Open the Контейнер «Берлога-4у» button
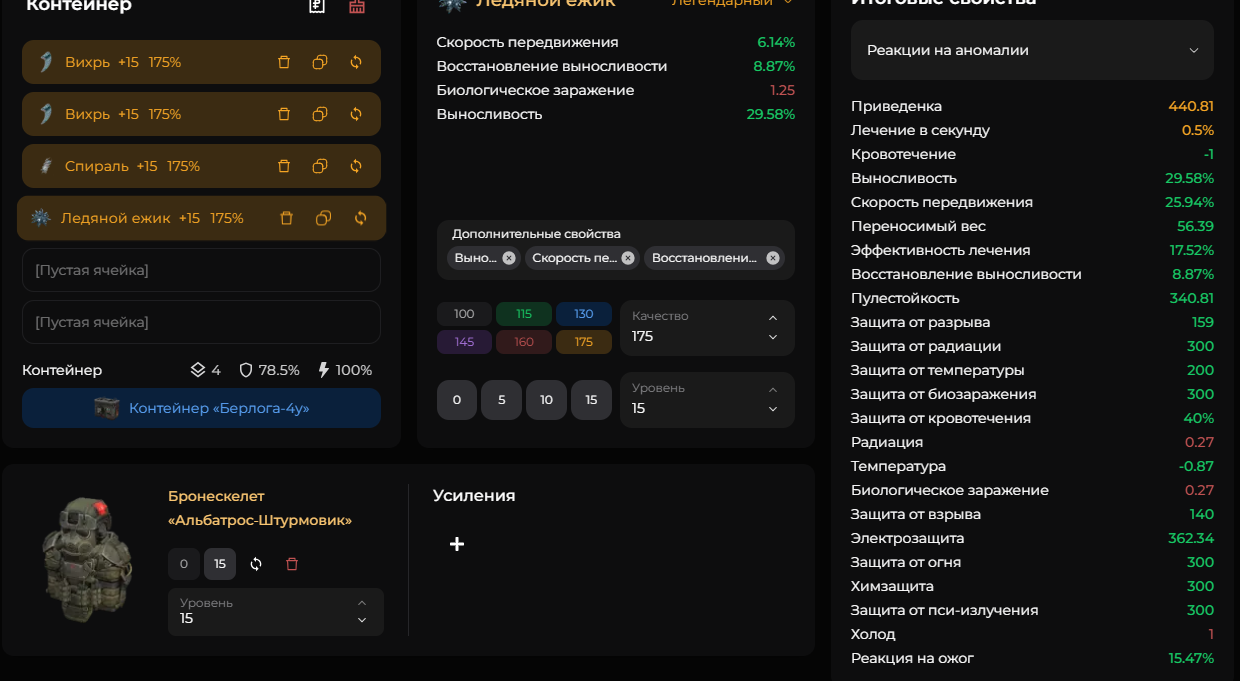Screen dimensions: 1240x681 click(201, 408)
